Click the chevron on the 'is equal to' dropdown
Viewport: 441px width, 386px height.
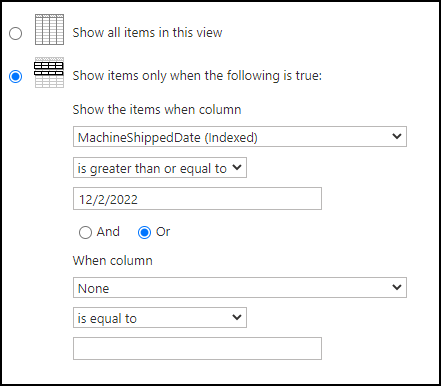point(237,317)
